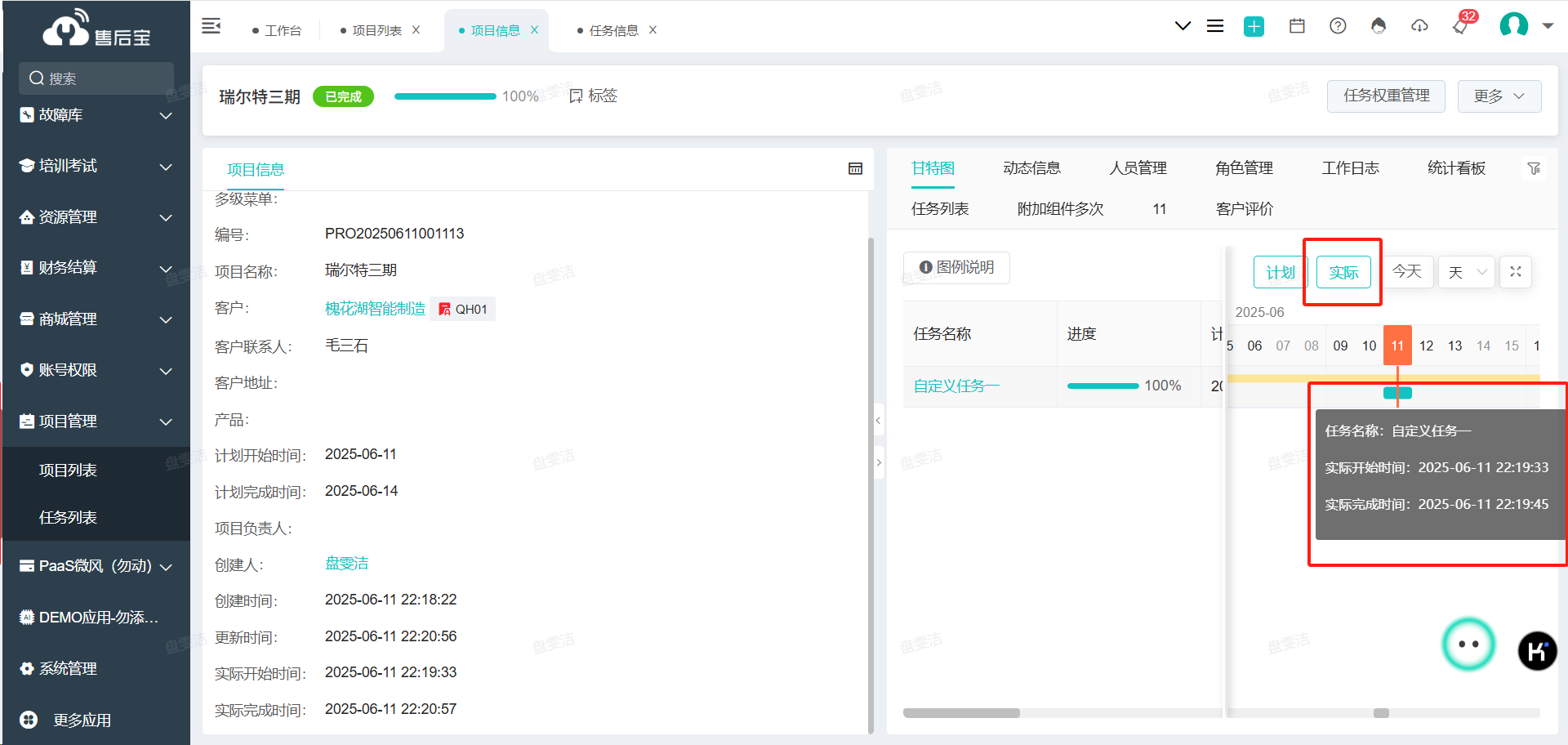Click the 售后宝 logo
1568x745 pixels.
pyautogui.click(x=96, y=29)
